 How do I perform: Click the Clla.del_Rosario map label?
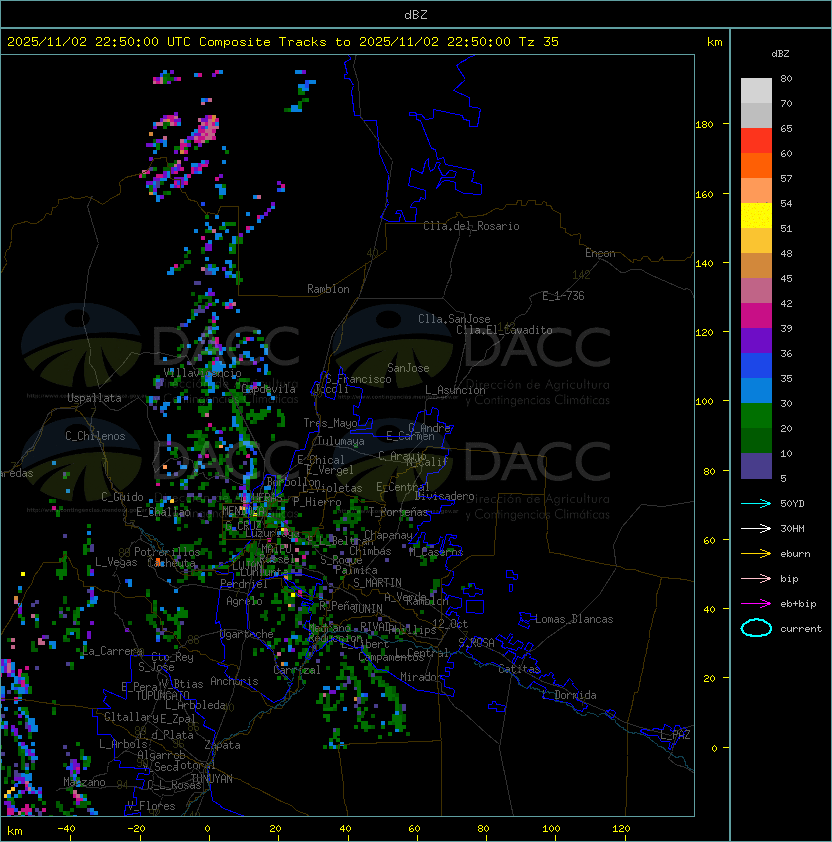tap(471, 226)
